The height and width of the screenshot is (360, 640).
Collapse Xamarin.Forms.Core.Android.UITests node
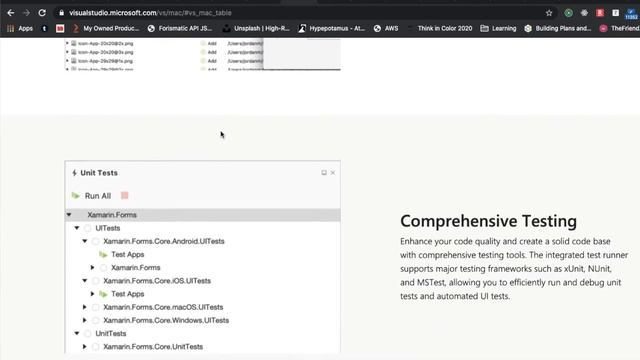84,241
